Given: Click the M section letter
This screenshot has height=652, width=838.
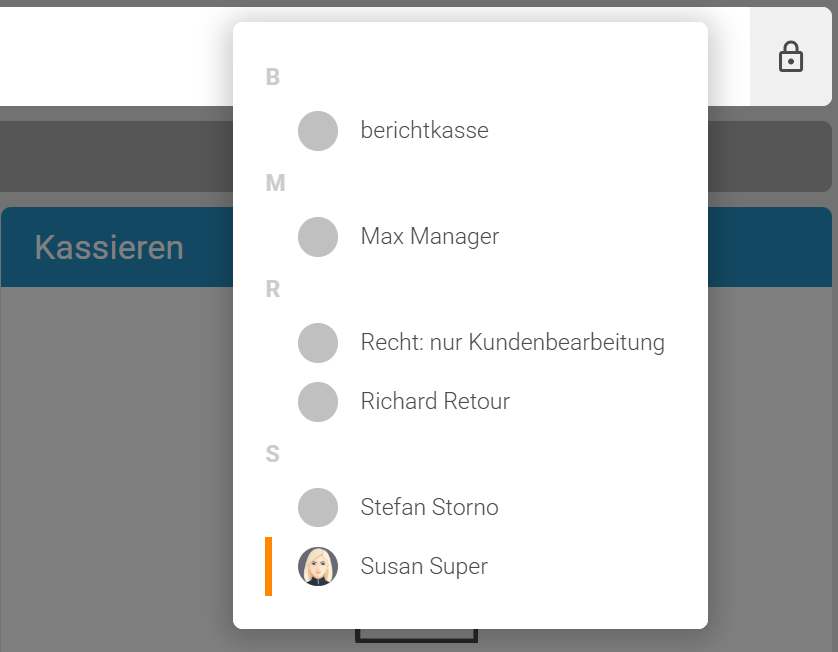Looking at the screenshot, I should [275, 183].
